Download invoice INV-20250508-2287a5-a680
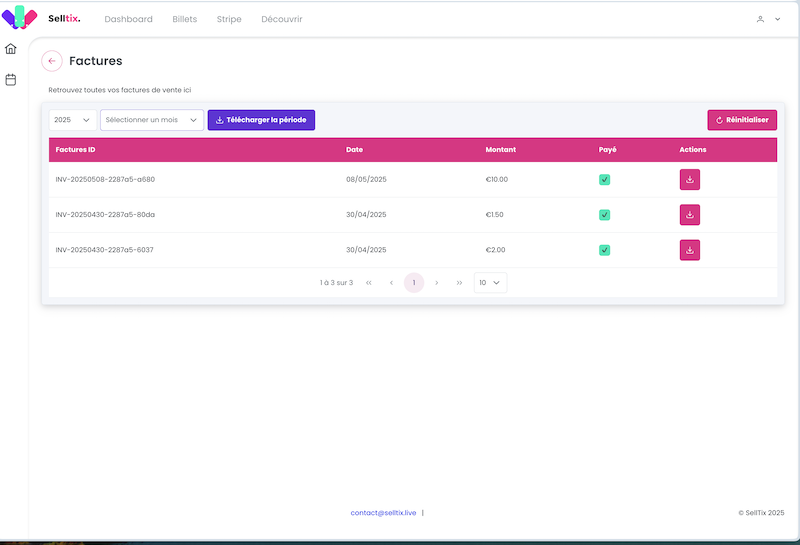The image size is (800, 545). (x=689, y=180)
